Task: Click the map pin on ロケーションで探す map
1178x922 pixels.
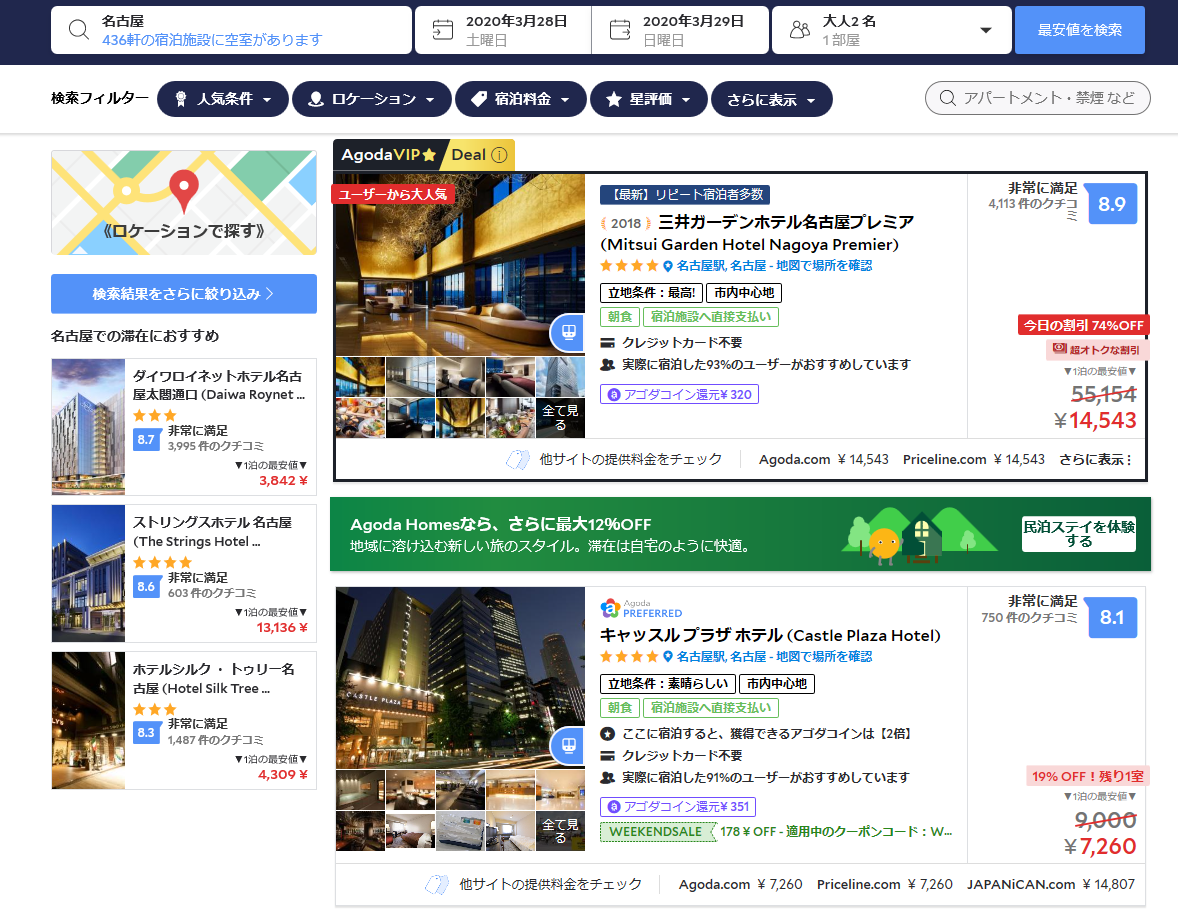Action: [x=184, y=191]
